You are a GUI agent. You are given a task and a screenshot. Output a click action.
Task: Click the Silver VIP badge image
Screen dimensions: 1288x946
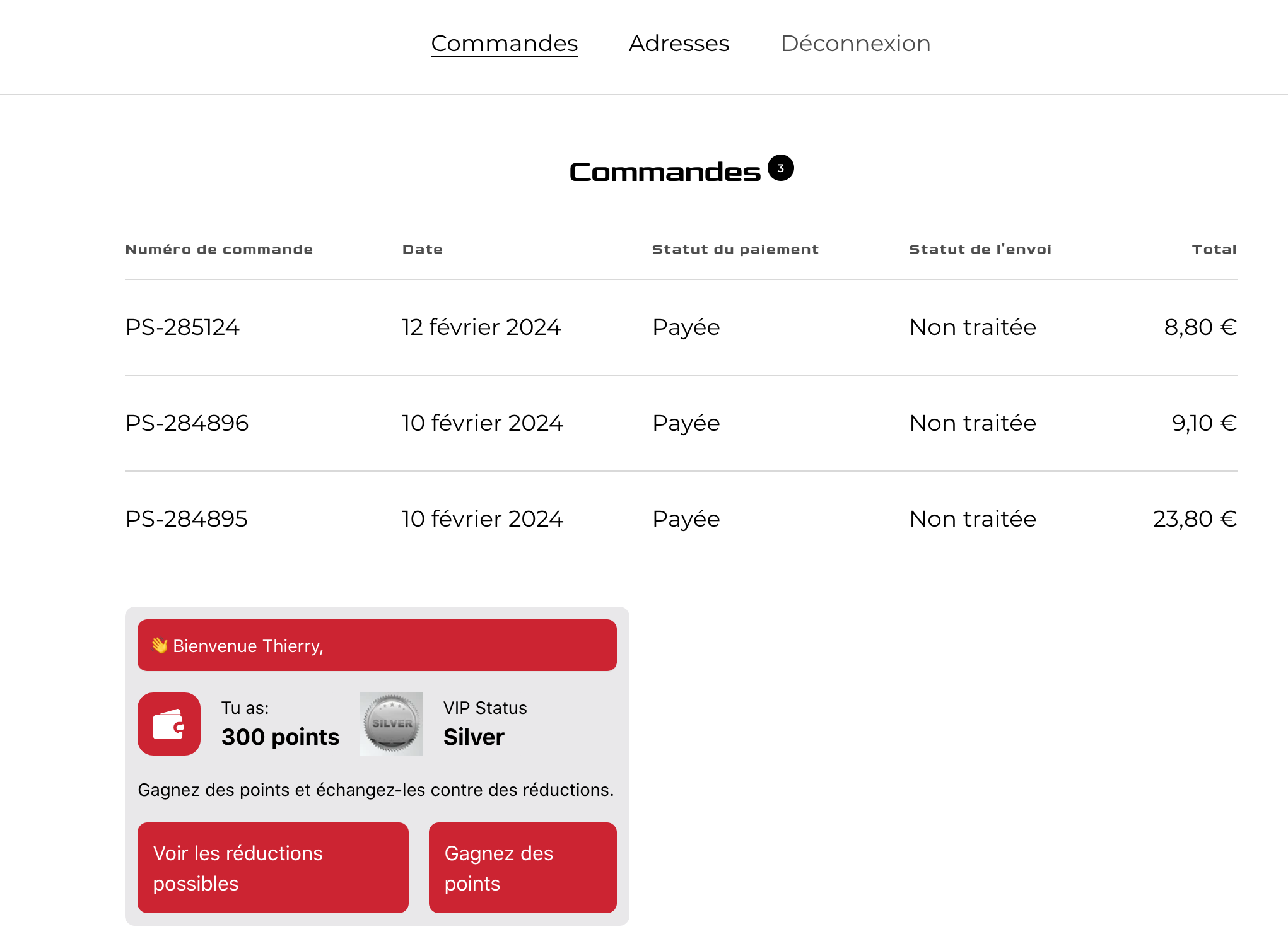pyautogui.click(x=390, y=724)
